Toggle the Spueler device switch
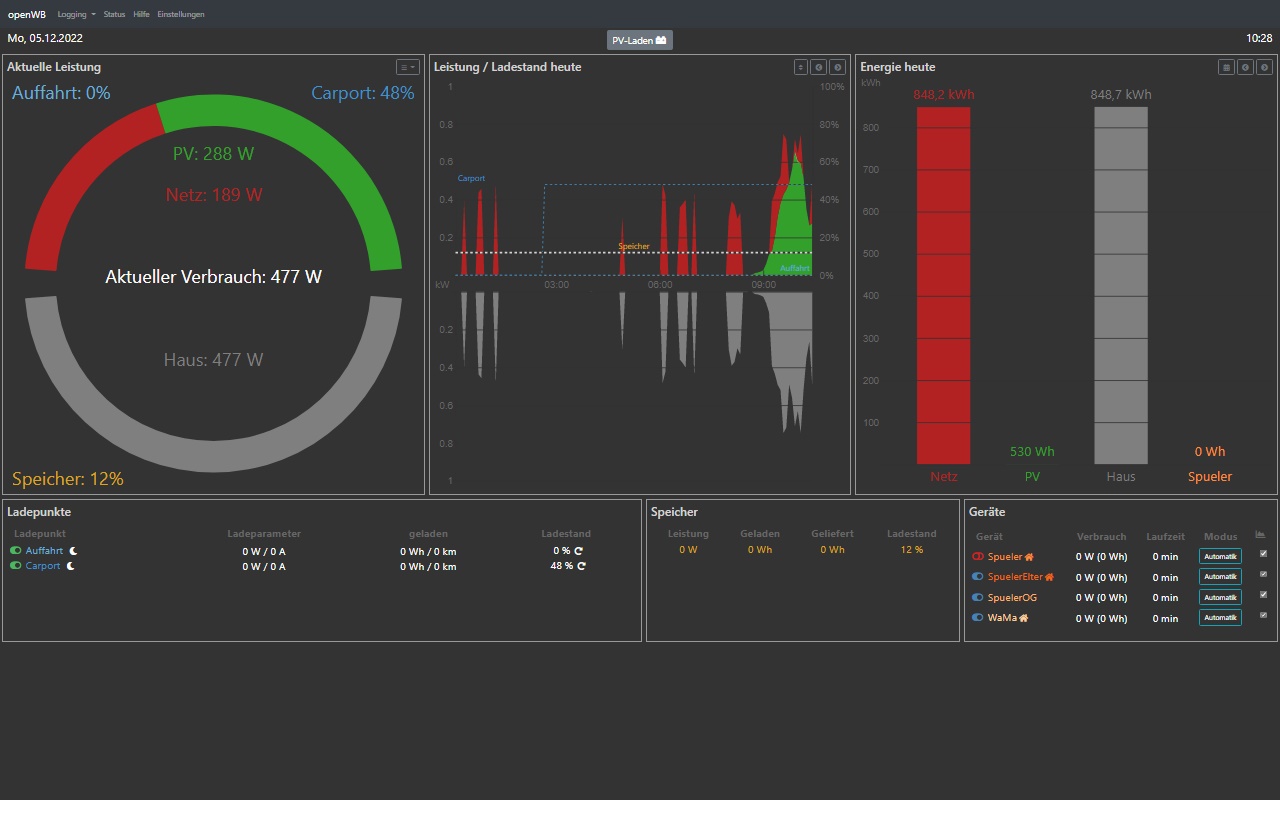 [x=978, y=557]
